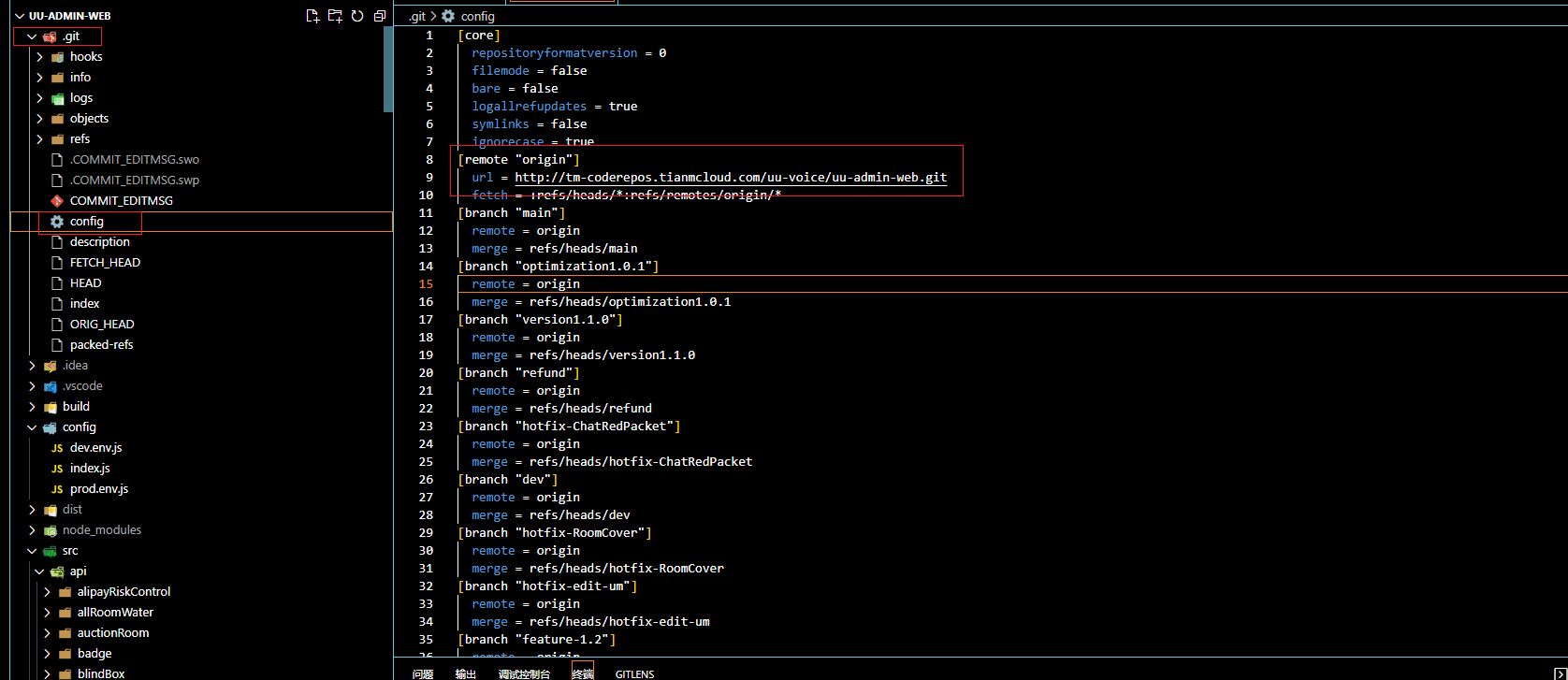Click line number 1 in the gutter
The width and height of the screenshot is (1568, 680).
(x=429, y=36)
